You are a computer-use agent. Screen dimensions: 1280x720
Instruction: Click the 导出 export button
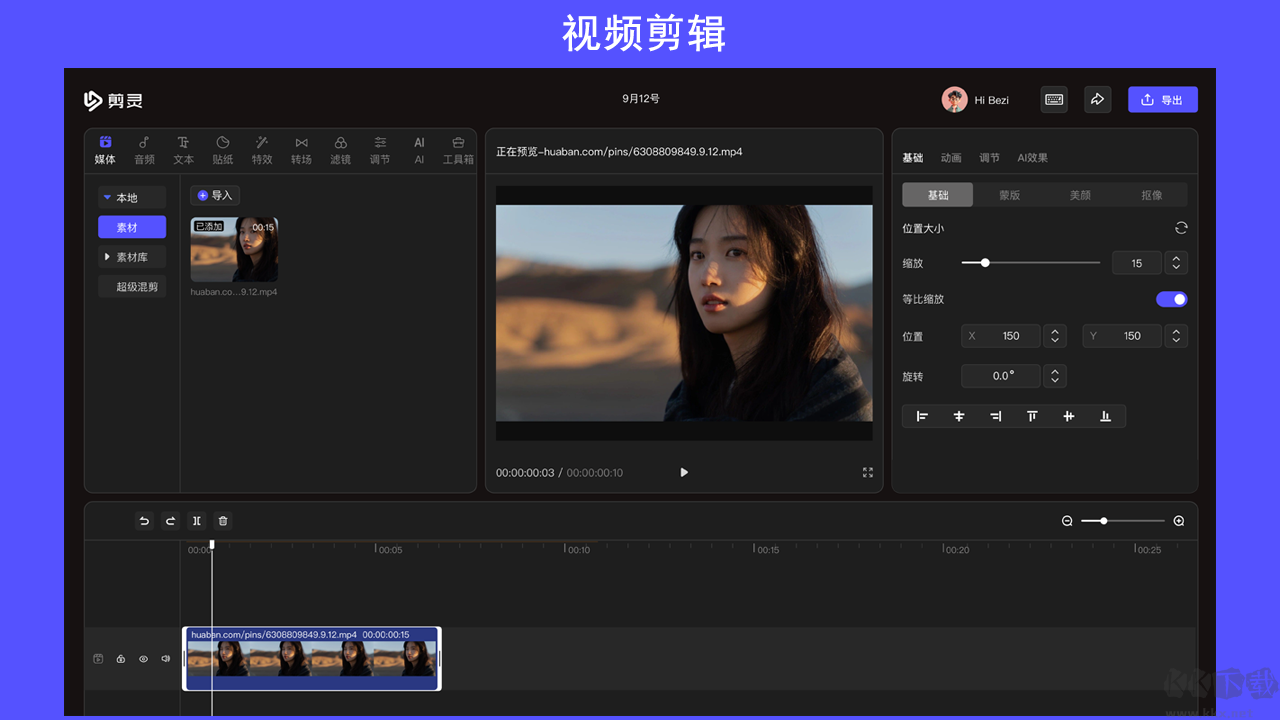[1162, 99]
